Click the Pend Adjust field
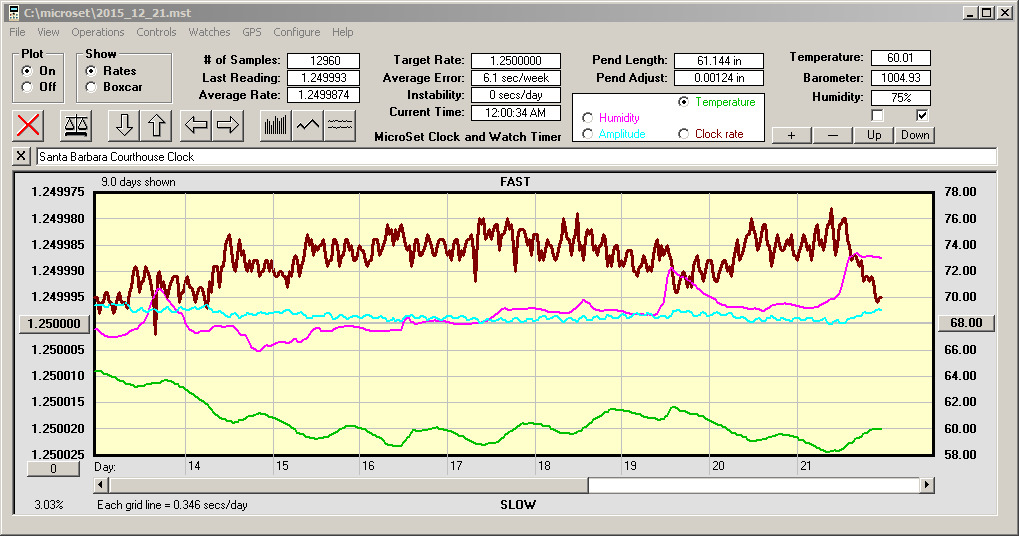This screenshot has width=1019, height=536. (719, 78)
